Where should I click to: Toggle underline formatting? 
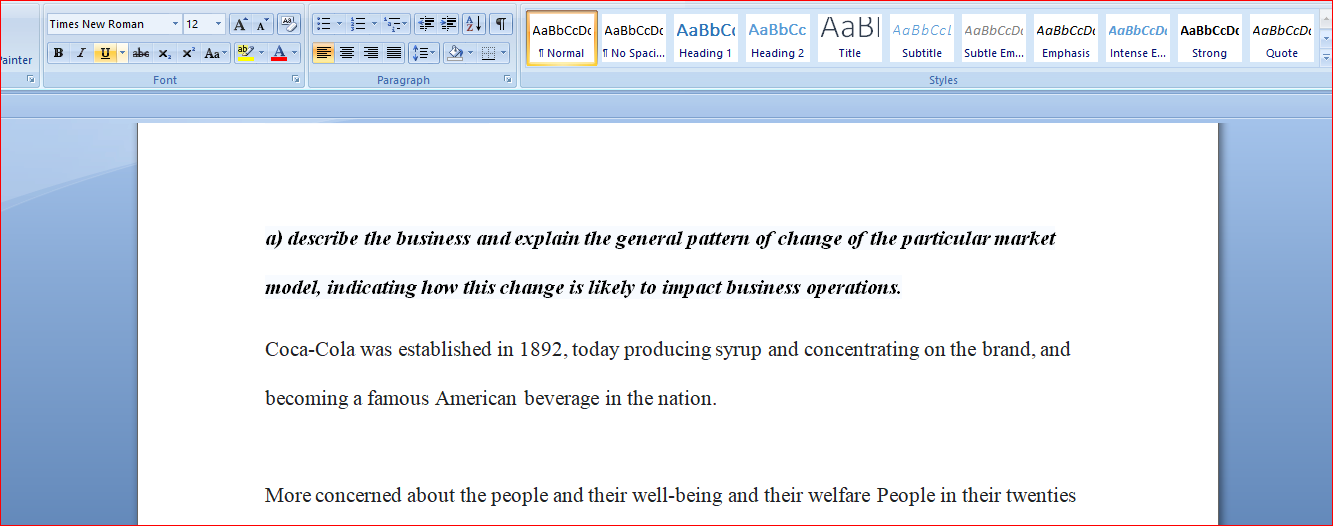(x=104, y=53)
